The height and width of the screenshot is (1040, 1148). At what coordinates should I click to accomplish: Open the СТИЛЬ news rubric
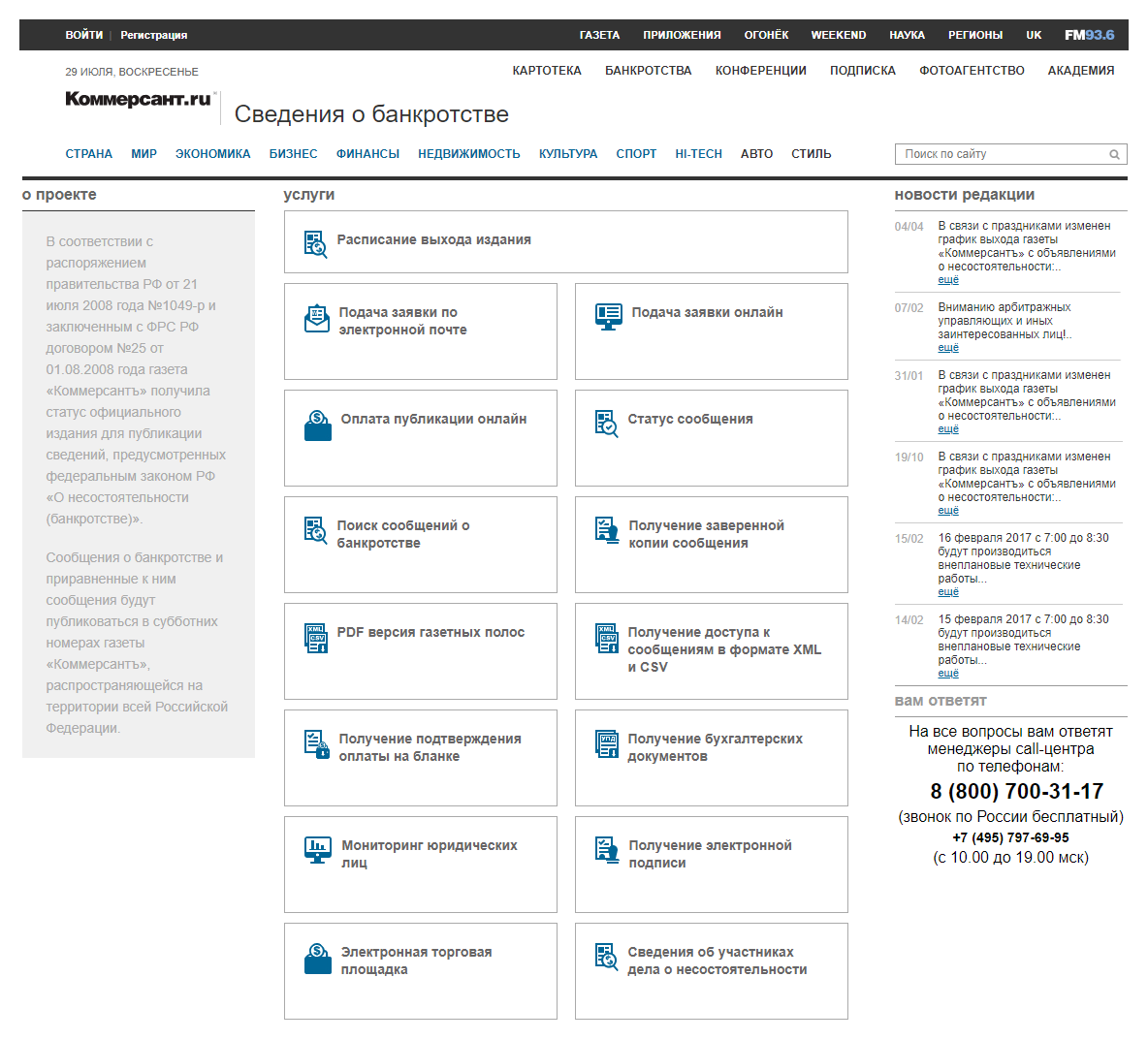[x=812, y=154]
